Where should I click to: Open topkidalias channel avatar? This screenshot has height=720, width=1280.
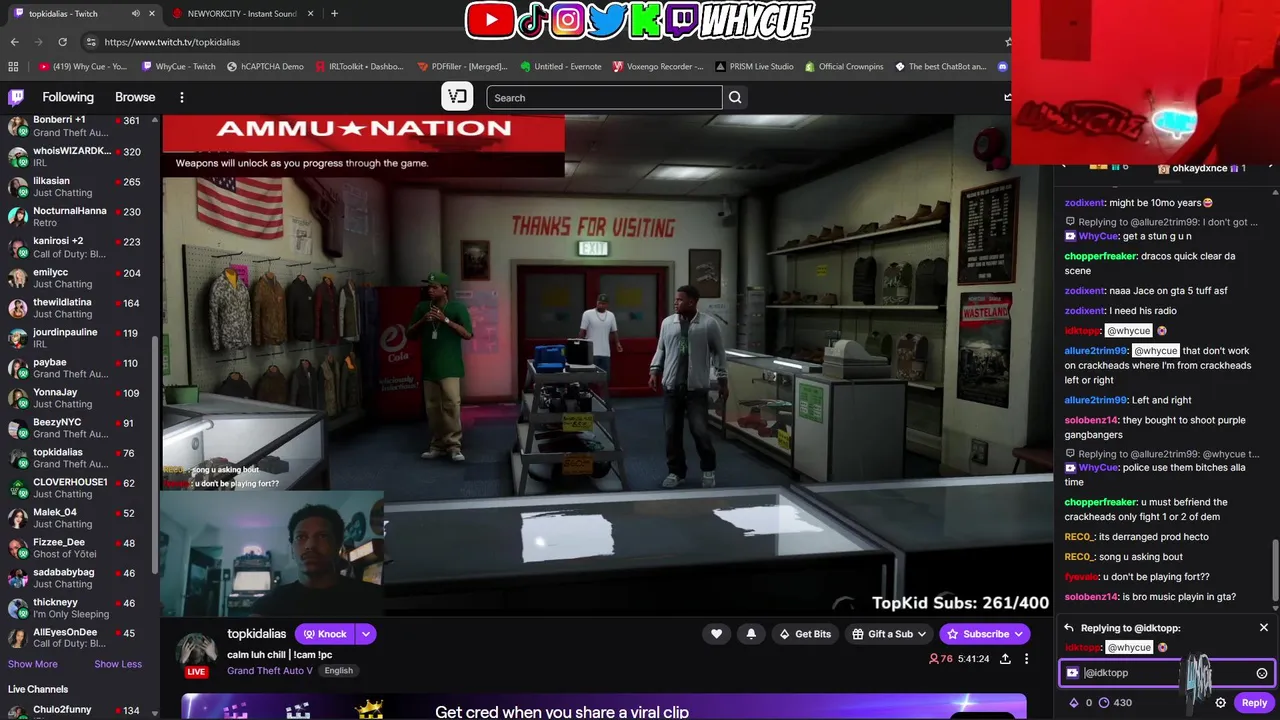pos(197,648)
